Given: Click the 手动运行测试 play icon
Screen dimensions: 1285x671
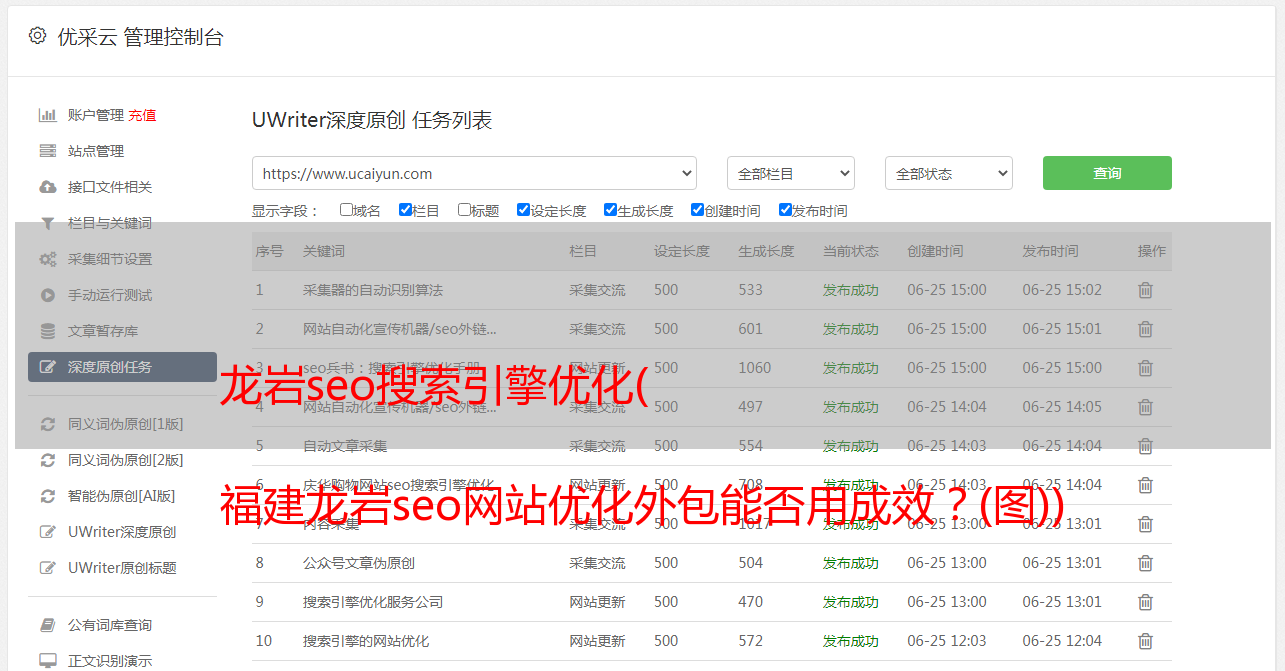Looking at the screenshot, I should (x=47, y=295).
